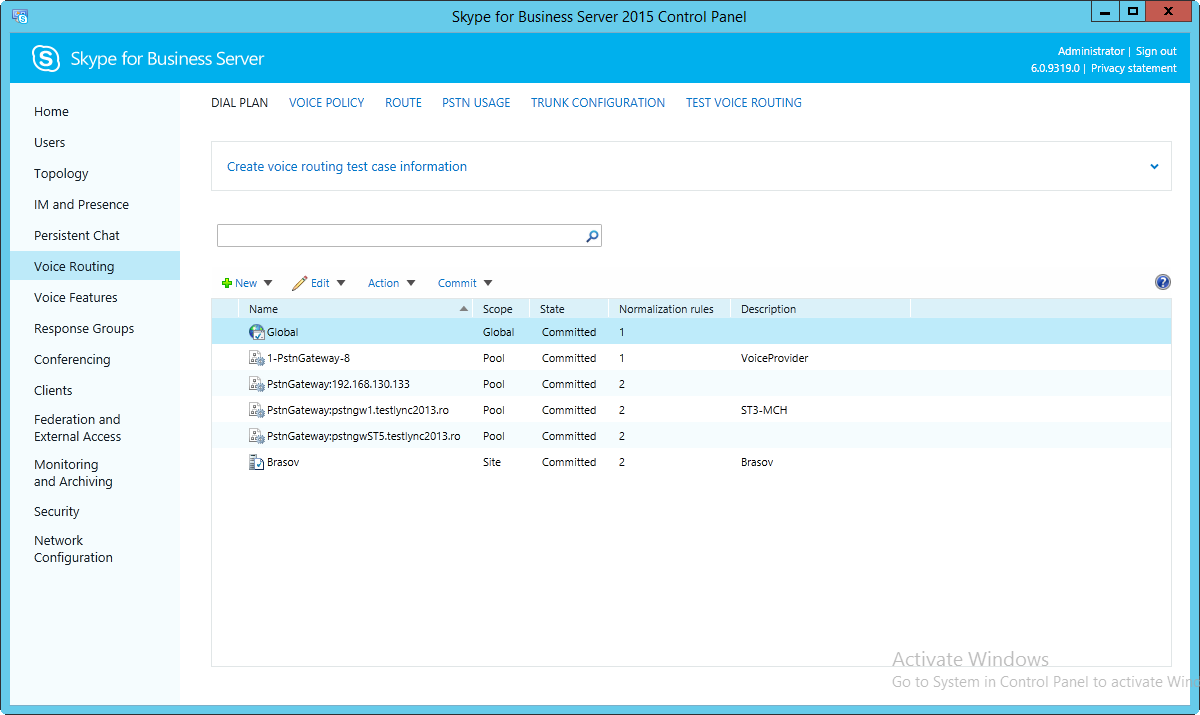The image size is (1200, 715).
Task: Click the window app icon in title bar
Action: click(x=20, y=16)
